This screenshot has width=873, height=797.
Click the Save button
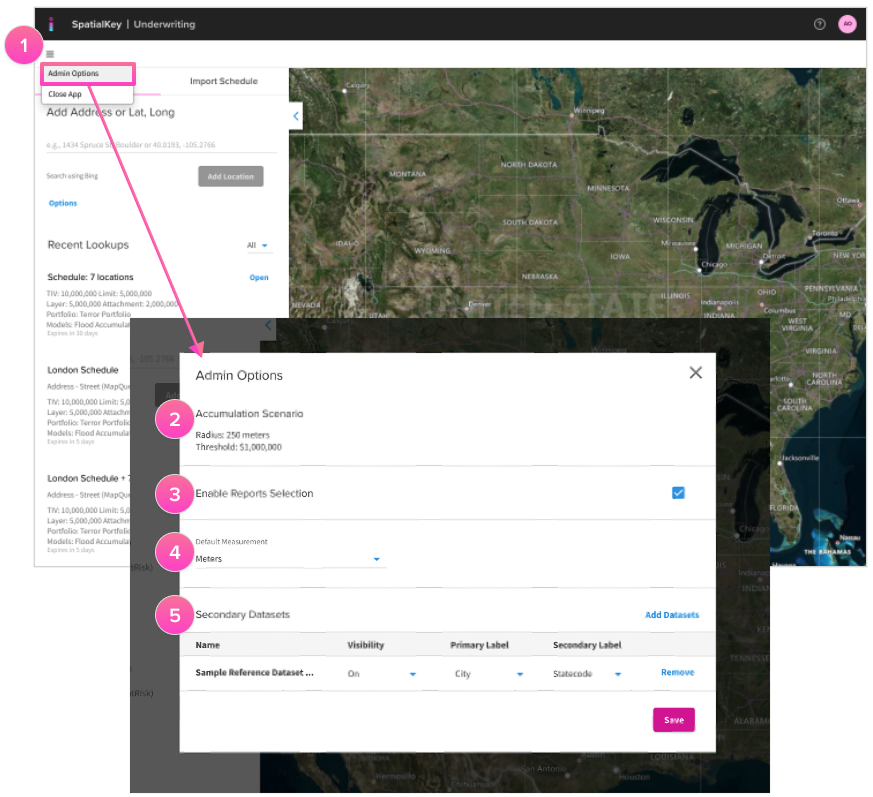click(x=673, y=720)
